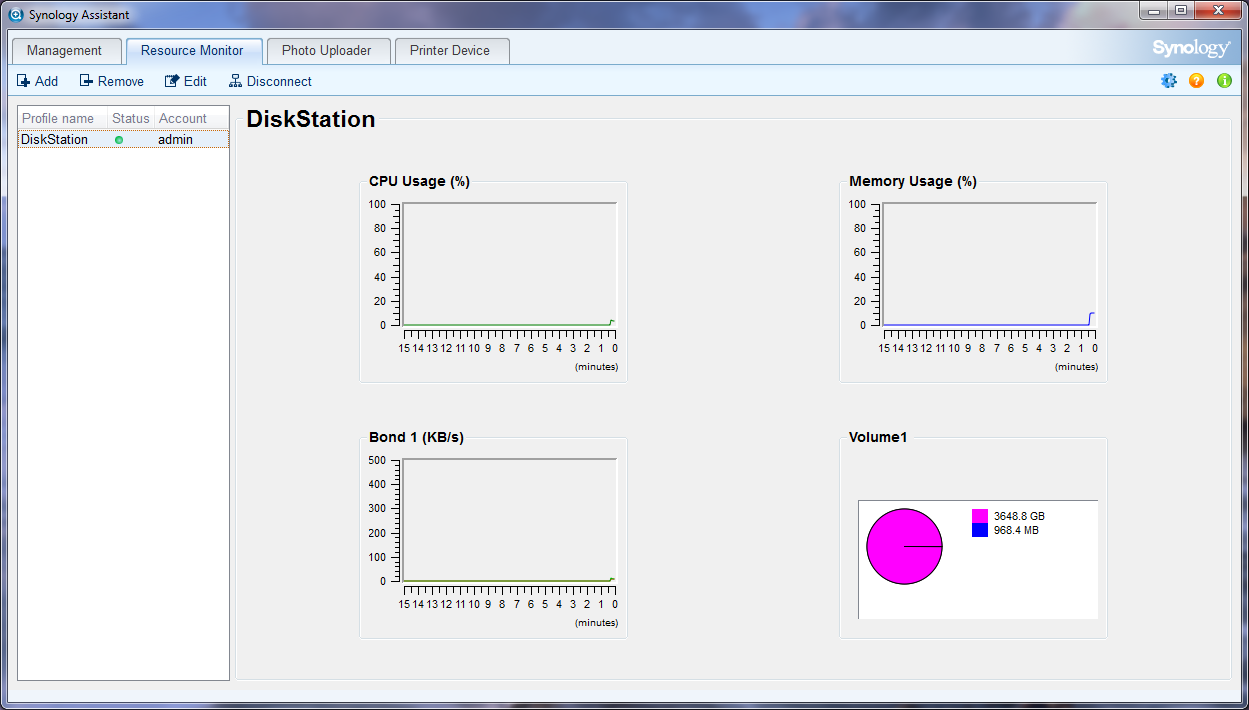The height and width of the screenshot is (710, 1249).
Task: Maximize the Synology Assistant window
Action: click(x=1181, y=10)
